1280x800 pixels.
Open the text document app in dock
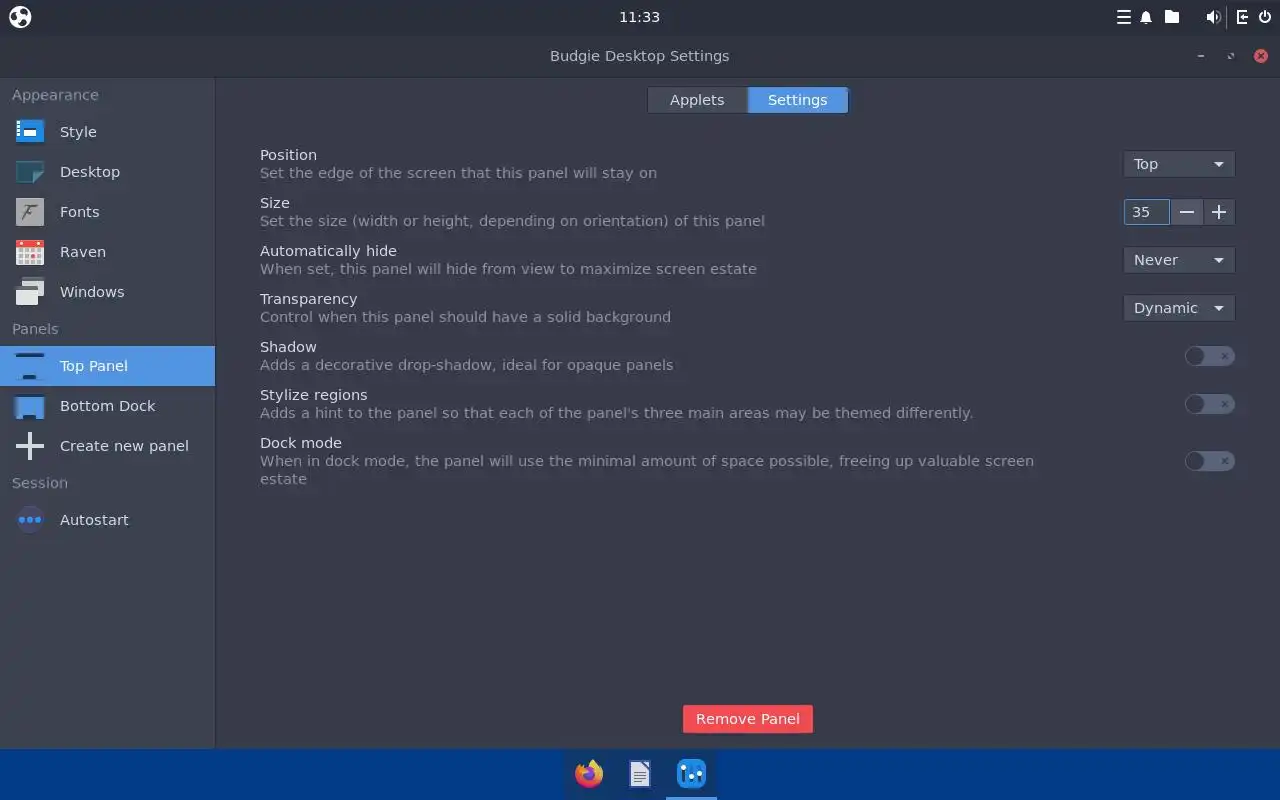[x=640, y=774]
